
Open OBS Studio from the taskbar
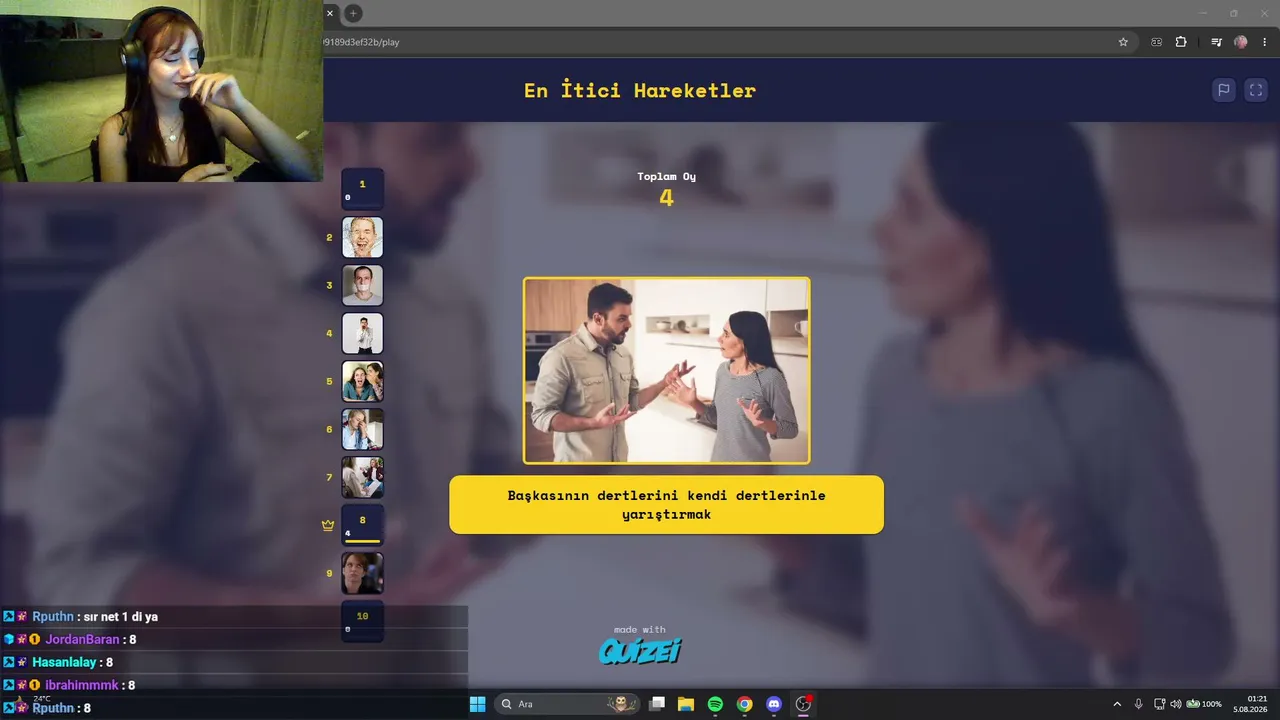click(x=803, y=704)
